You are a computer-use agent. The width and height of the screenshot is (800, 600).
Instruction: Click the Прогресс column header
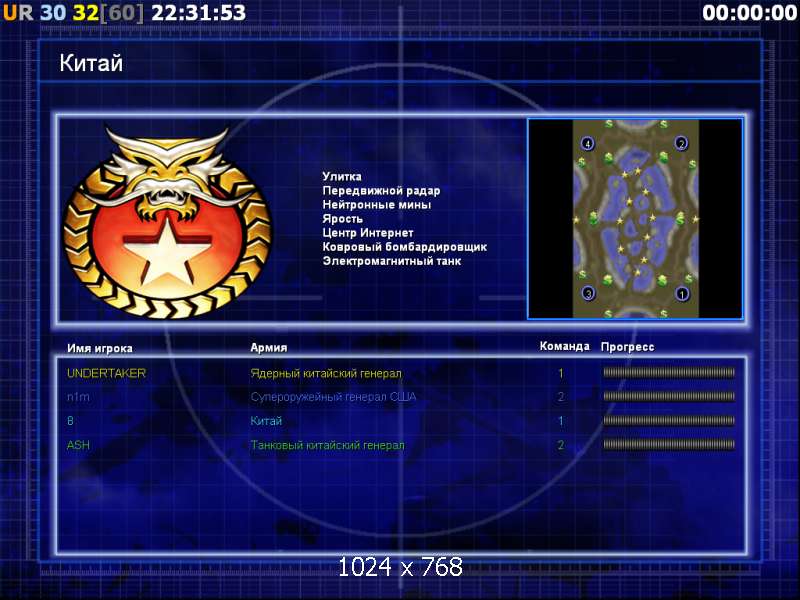coord(627,346)
